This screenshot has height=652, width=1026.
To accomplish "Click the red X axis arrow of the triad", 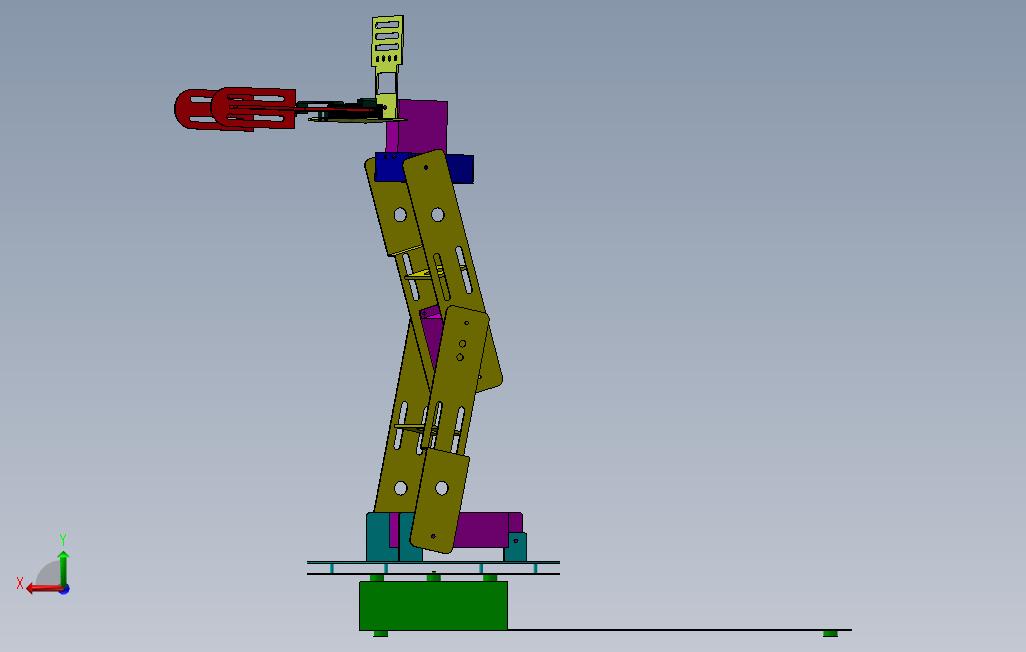I will point(43,589).
